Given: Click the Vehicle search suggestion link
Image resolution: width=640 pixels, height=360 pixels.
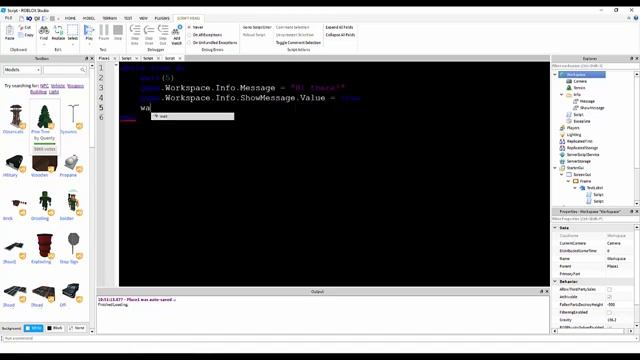Looking at the screenshot, I should pos(58,86).
